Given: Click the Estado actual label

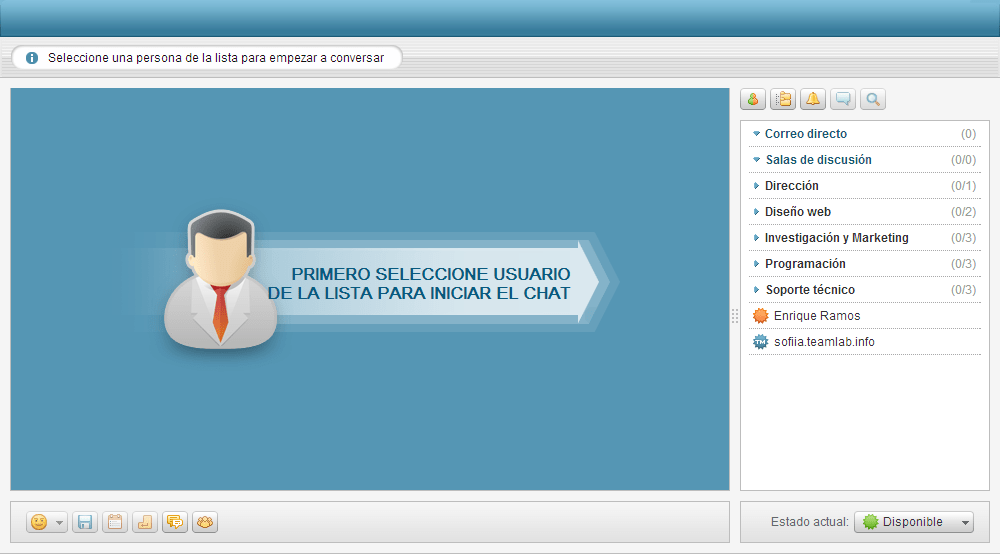Looking at the screenshot, I should pyautogui.click(x=809, y=522).
